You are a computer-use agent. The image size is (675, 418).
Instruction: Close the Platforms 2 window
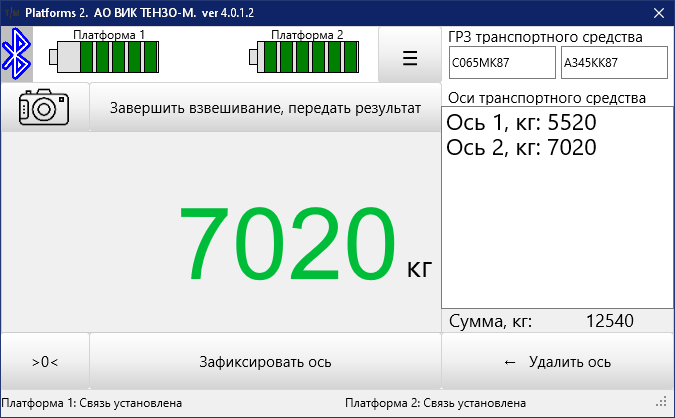click(657, 12)
